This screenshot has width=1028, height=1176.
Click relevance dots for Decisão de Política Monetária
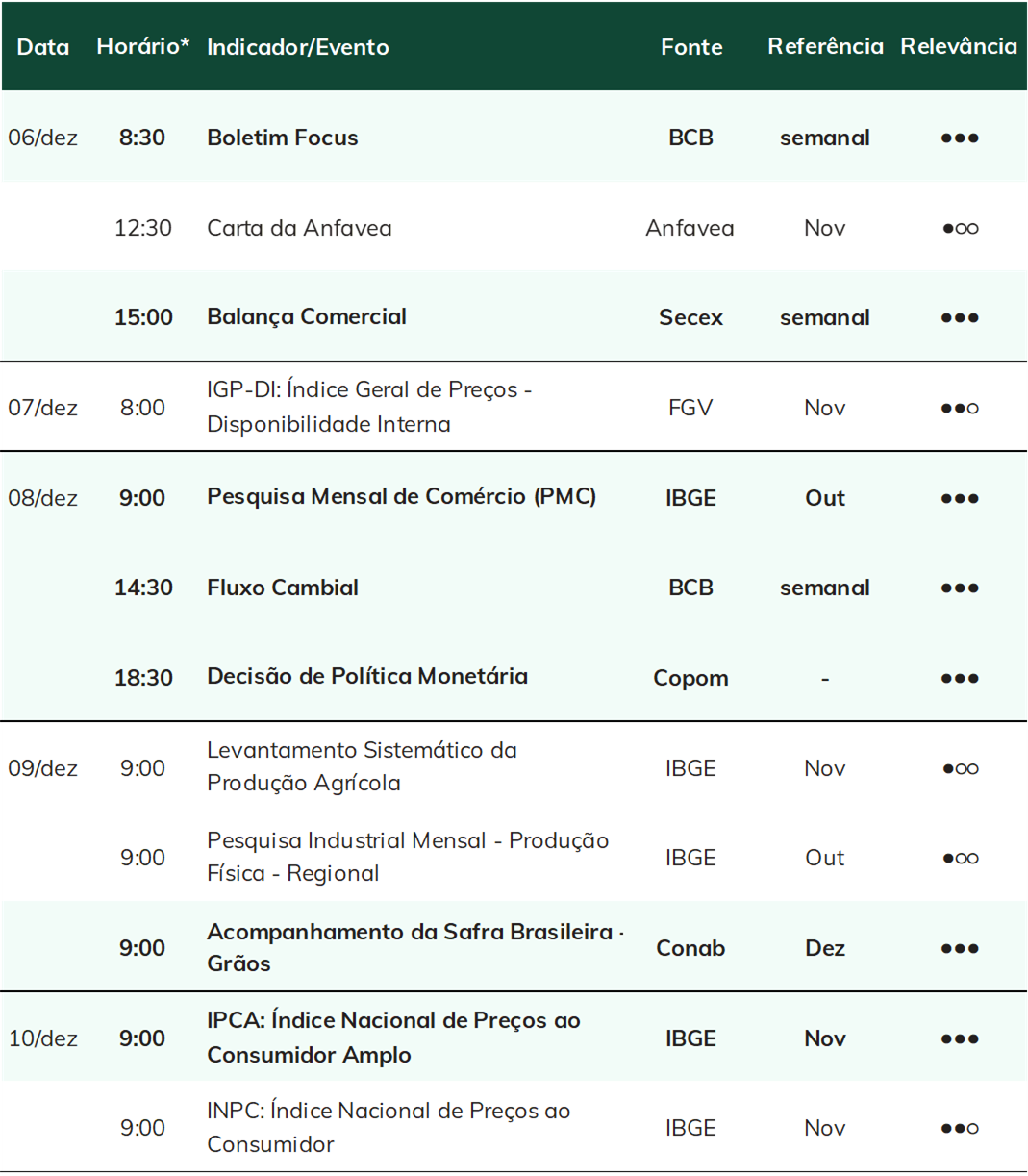[960, 679]
